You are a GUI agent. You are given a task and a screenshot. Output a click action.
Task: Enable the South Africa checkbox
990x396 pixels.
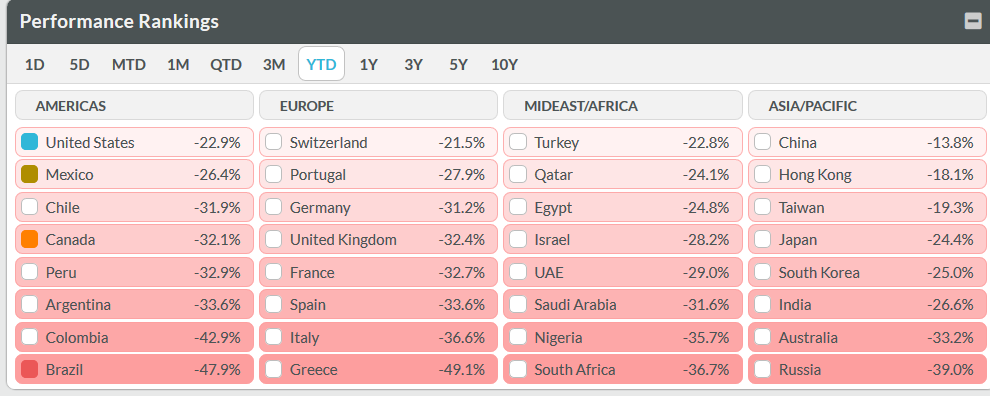(x=518, y=369)
